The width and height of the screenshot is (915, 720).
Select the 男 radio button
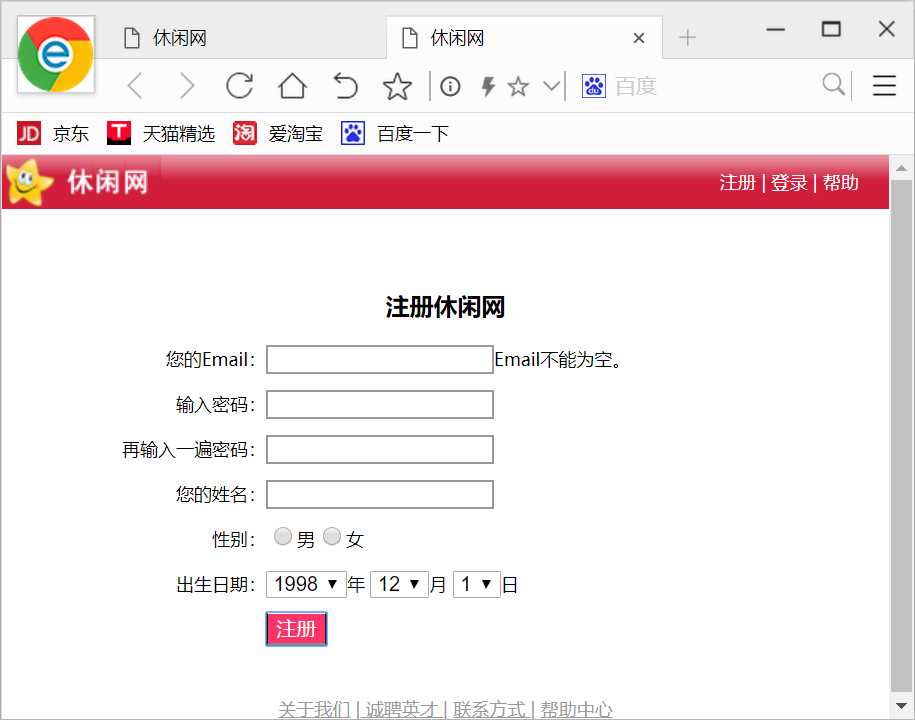283,536
